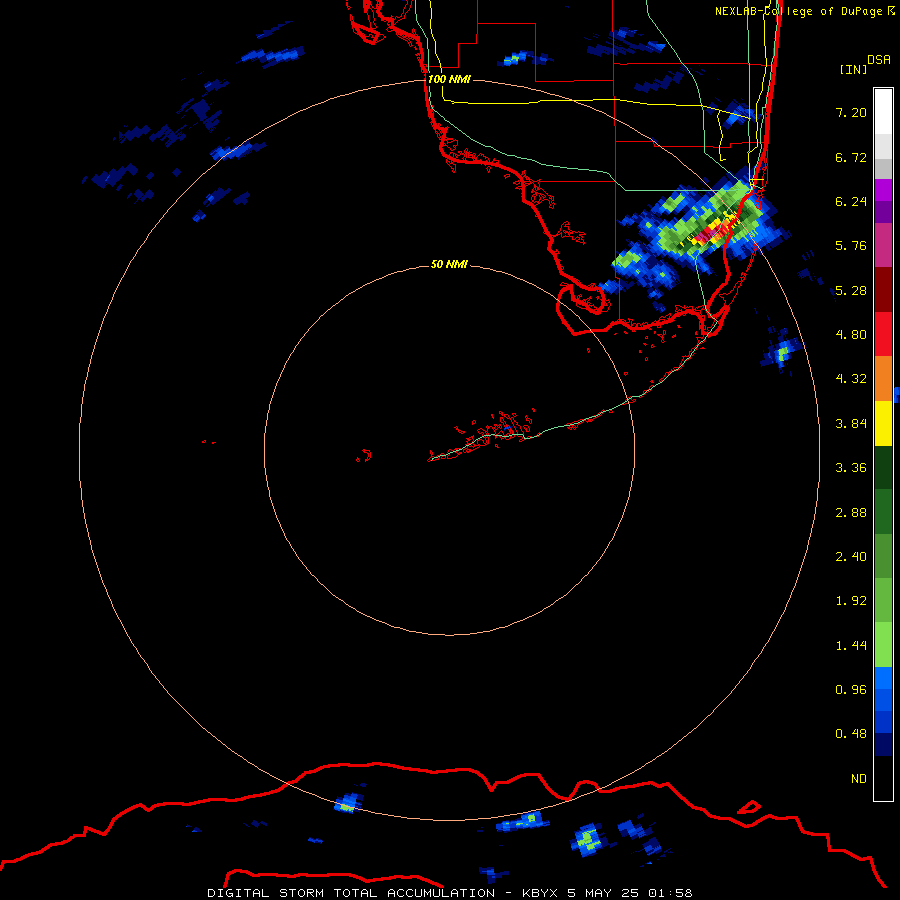Image resolution: width=900 pixels, height=900 pixels.
Task: Click the 2.40 legend value
Action: (851, 557)
